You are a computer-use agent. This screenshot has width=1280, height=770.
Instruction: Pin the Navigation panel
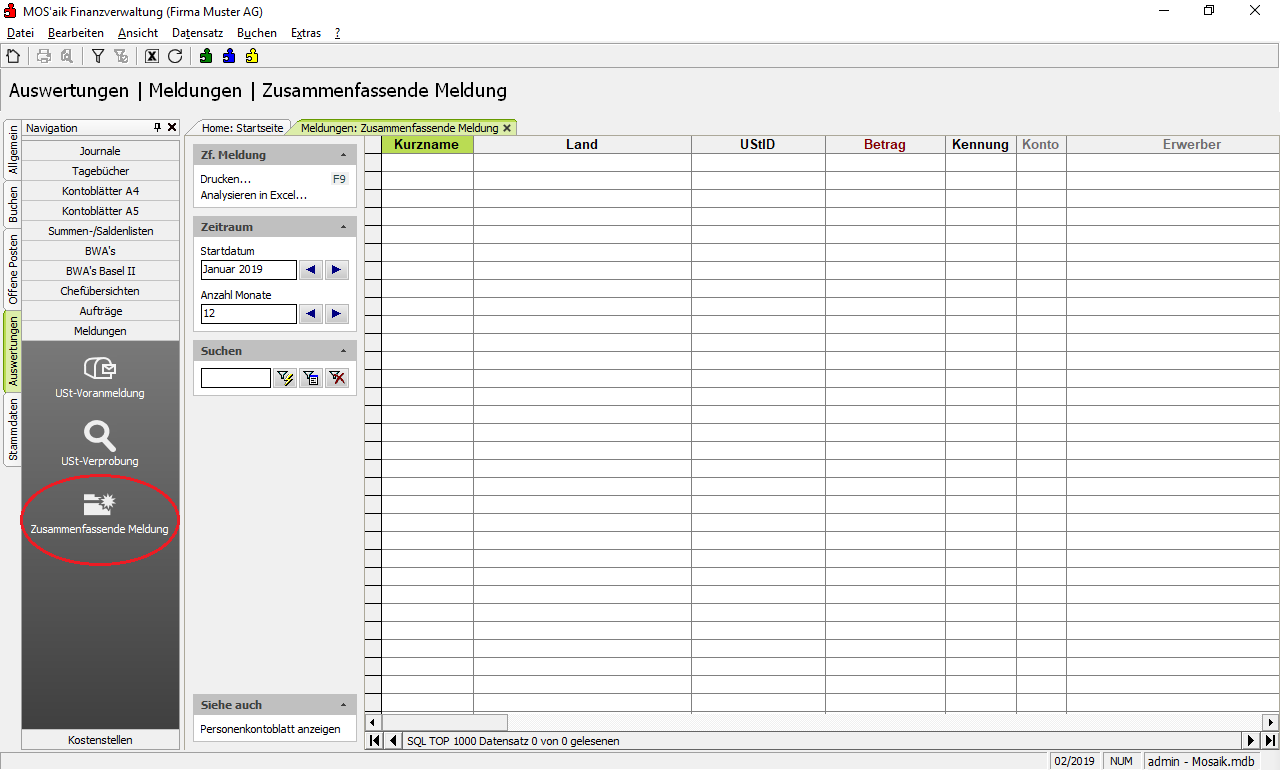157,128
